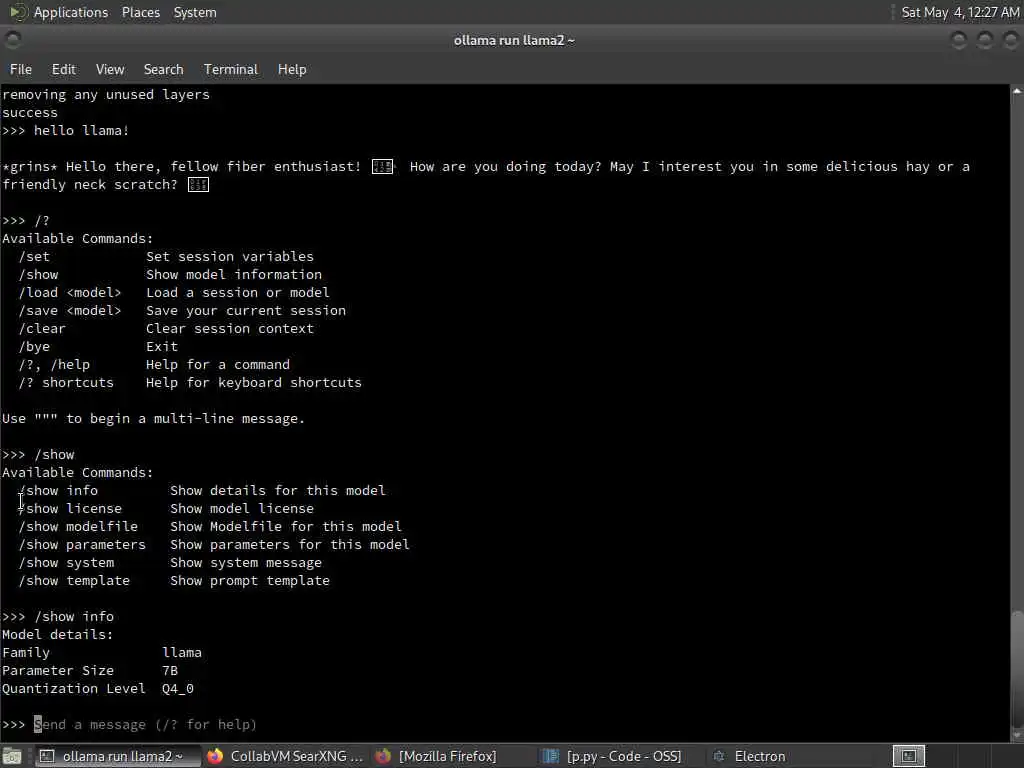Click the show desktop icon in taskbar
The image size is (1024, 768).
[x=12, y=756]
